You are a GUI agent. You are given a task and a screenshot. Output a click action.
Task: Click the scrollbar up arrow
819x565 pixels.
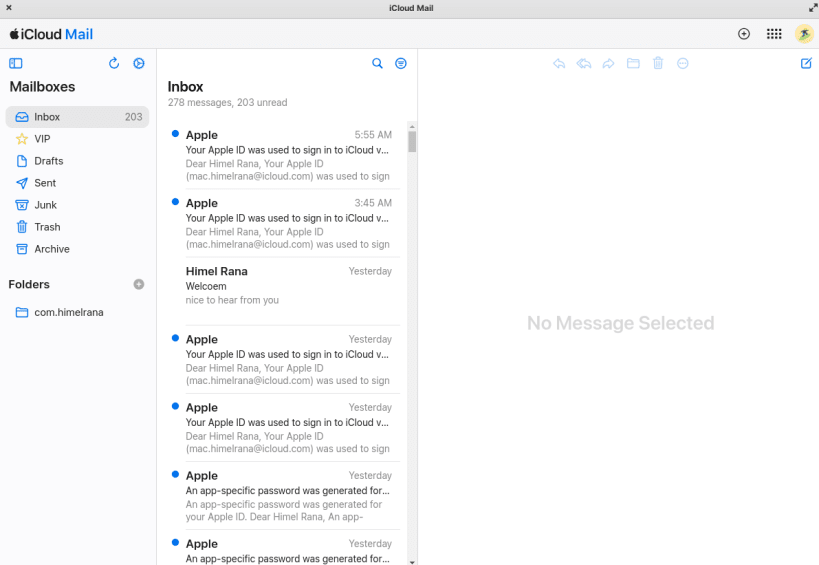(412, 126)
